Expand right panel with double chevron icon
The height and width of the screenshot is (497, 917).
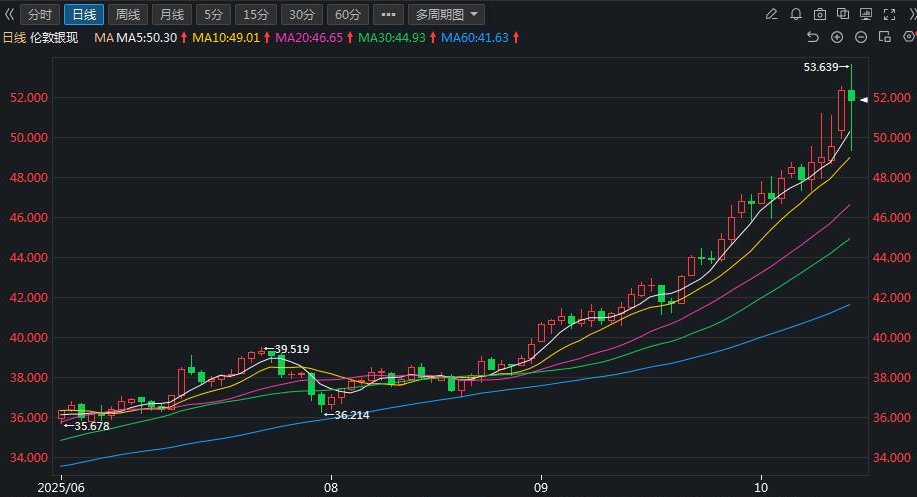pos(912,15)
